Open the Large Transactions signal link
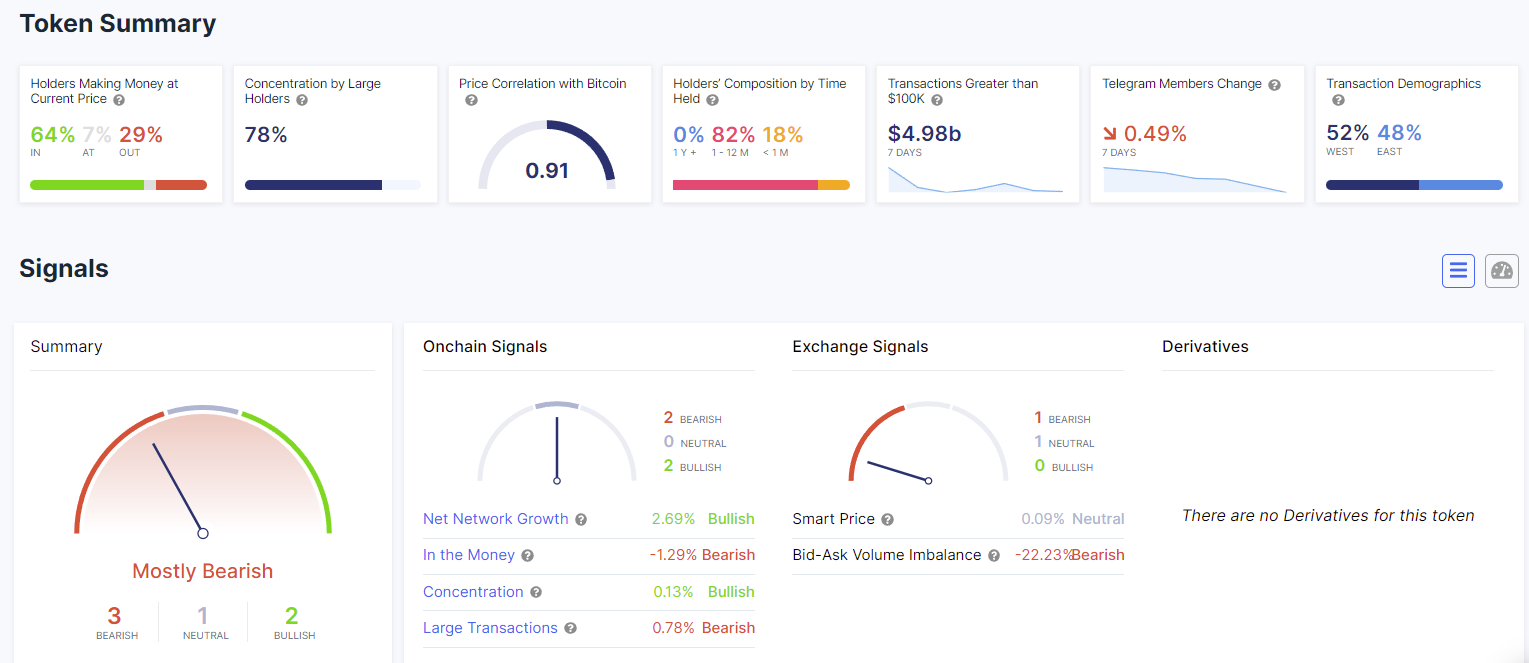This screenshot has width=1529, height=663. tap(490, 628)
